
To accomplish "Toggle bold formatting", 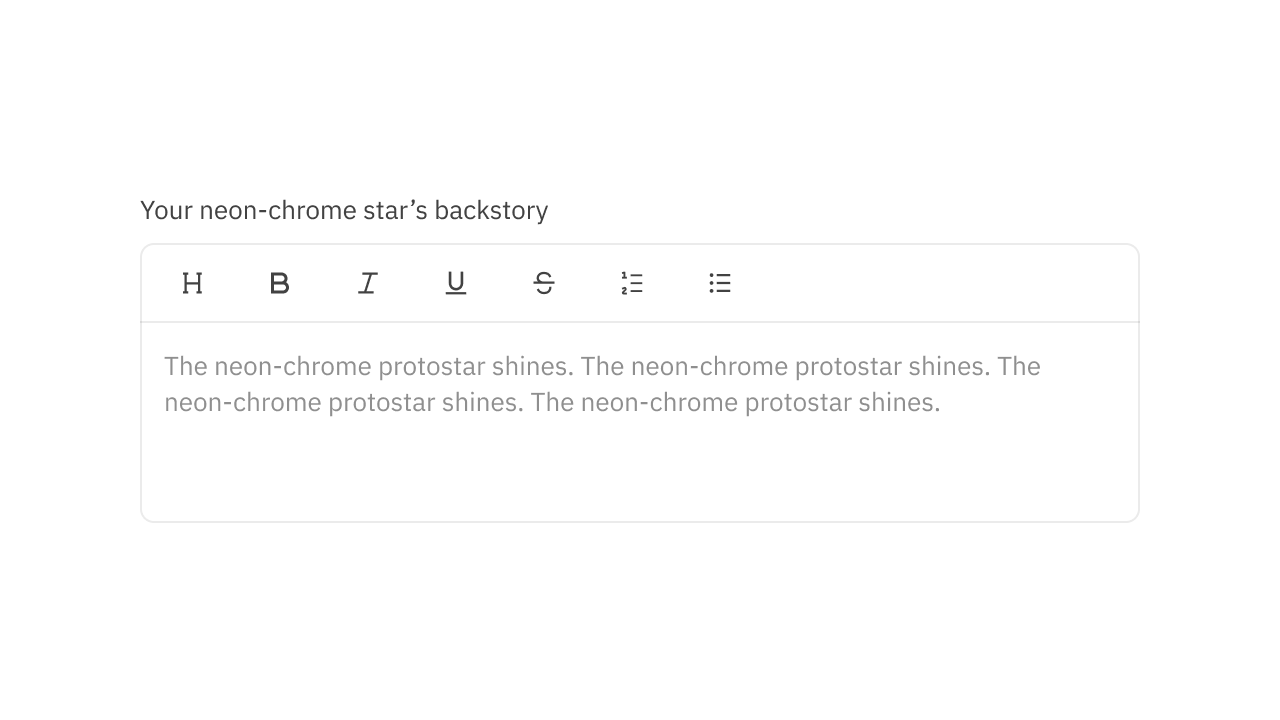I will click(280, 283).
